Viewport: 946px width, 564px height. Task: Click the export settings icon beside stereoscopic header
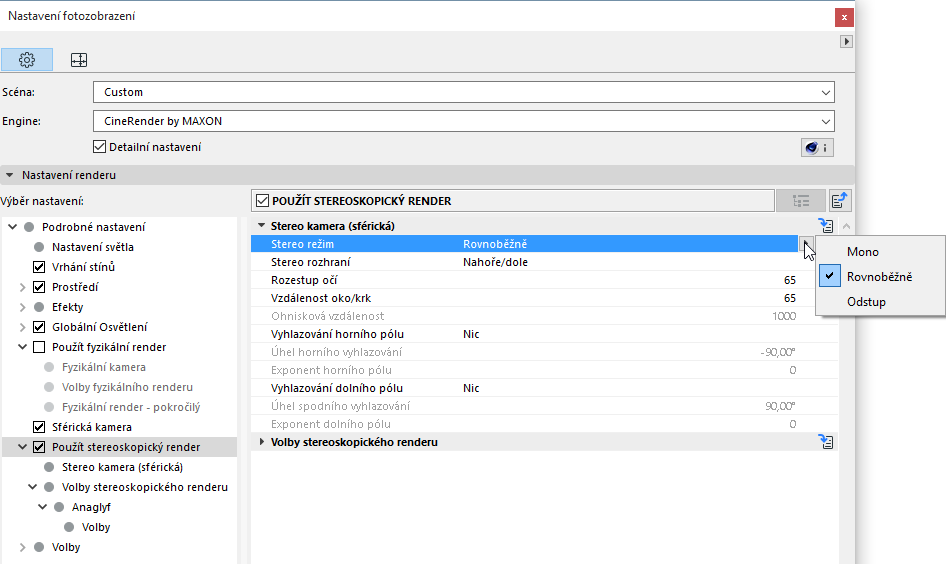pyautogui.click(x=841, y=201)
